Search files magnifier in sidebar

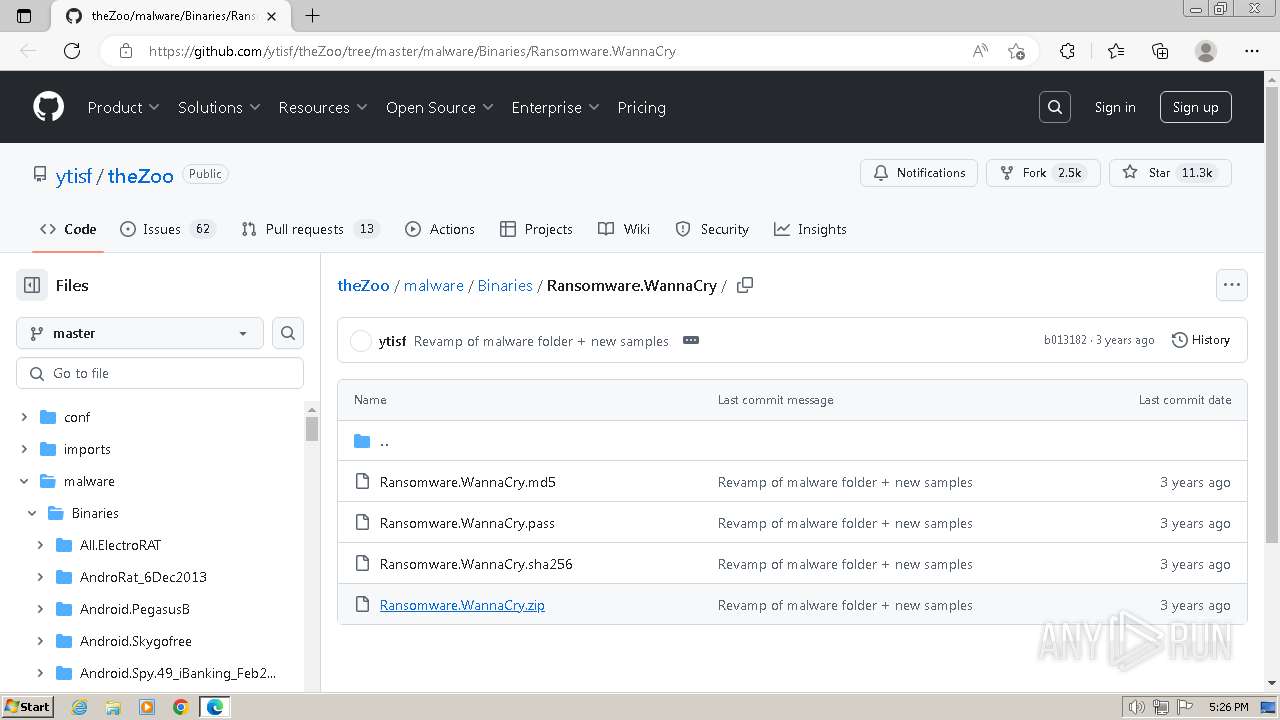tap(288, 333)
